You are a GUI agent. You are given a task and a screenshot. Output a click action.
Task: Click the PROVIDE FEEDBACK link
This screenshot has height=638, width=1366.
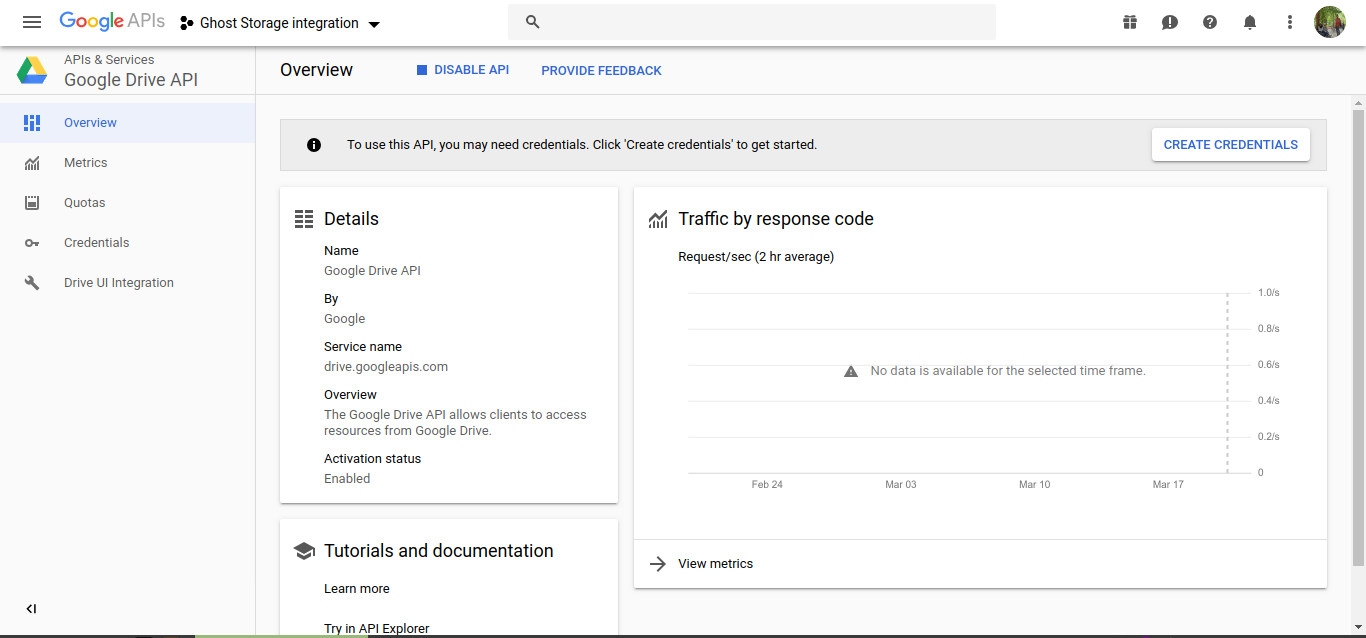pyautogui.click(x=601, y=71)
